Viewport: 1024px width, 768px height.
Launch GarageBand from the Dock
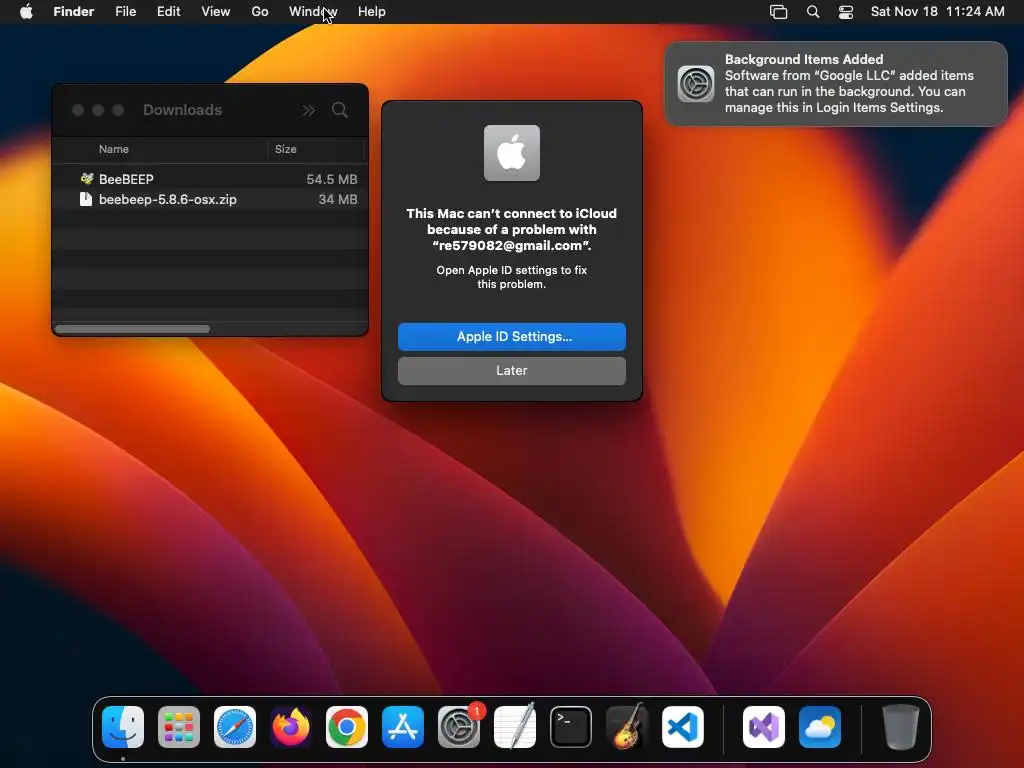pos(627,727)
